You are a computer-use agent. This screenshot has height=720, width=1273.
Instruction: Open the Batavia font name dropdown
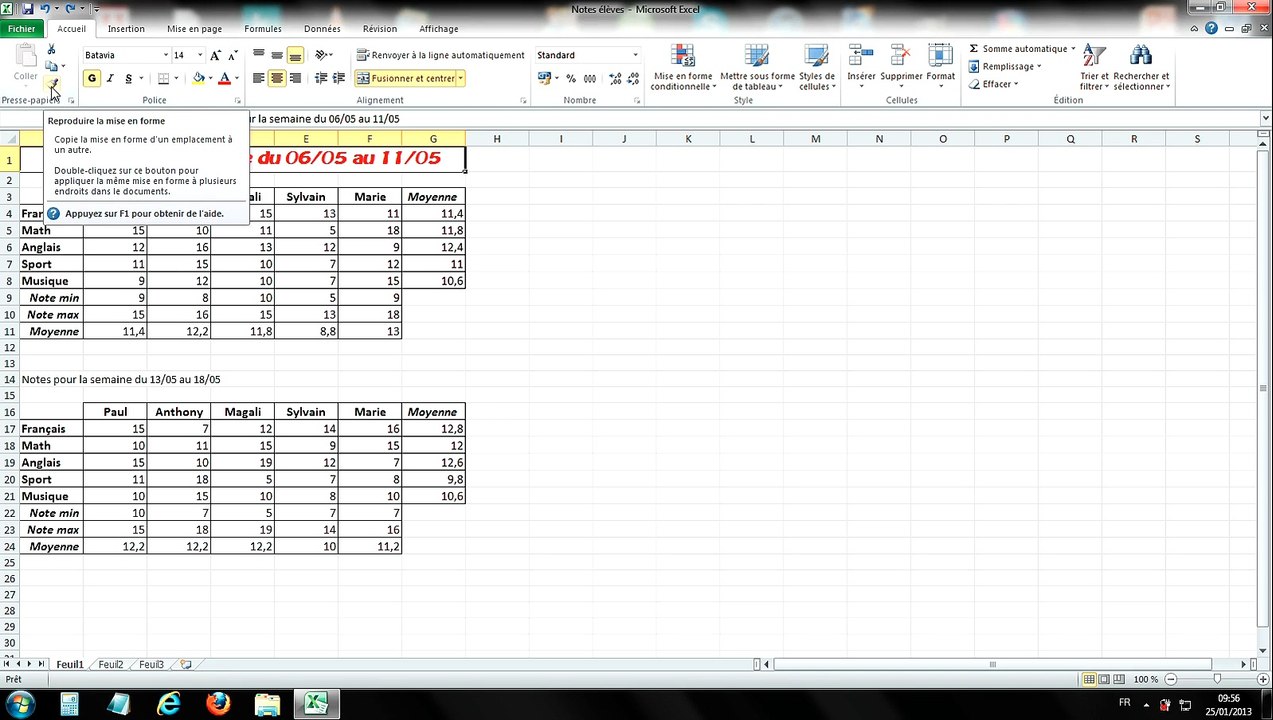[x=166, y=55]
